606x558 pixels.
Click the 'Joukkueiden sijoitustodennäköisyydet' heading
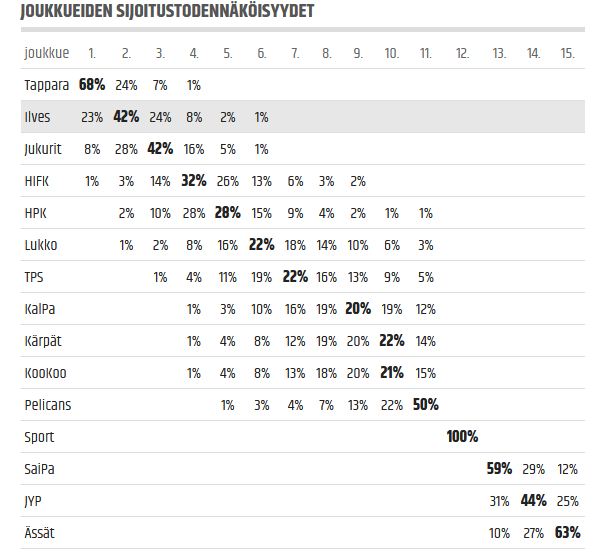(x=168, y=12)
